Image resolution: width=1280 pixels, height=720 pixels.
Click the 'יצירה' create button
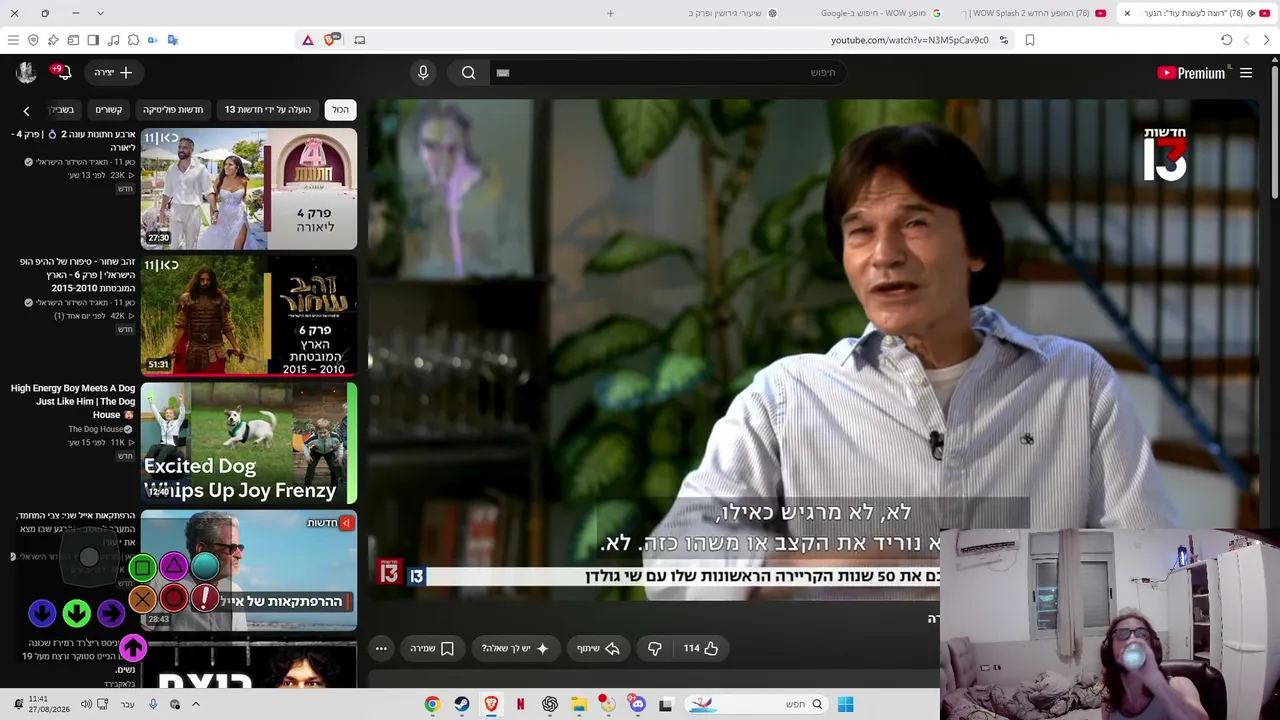[113, 73]
